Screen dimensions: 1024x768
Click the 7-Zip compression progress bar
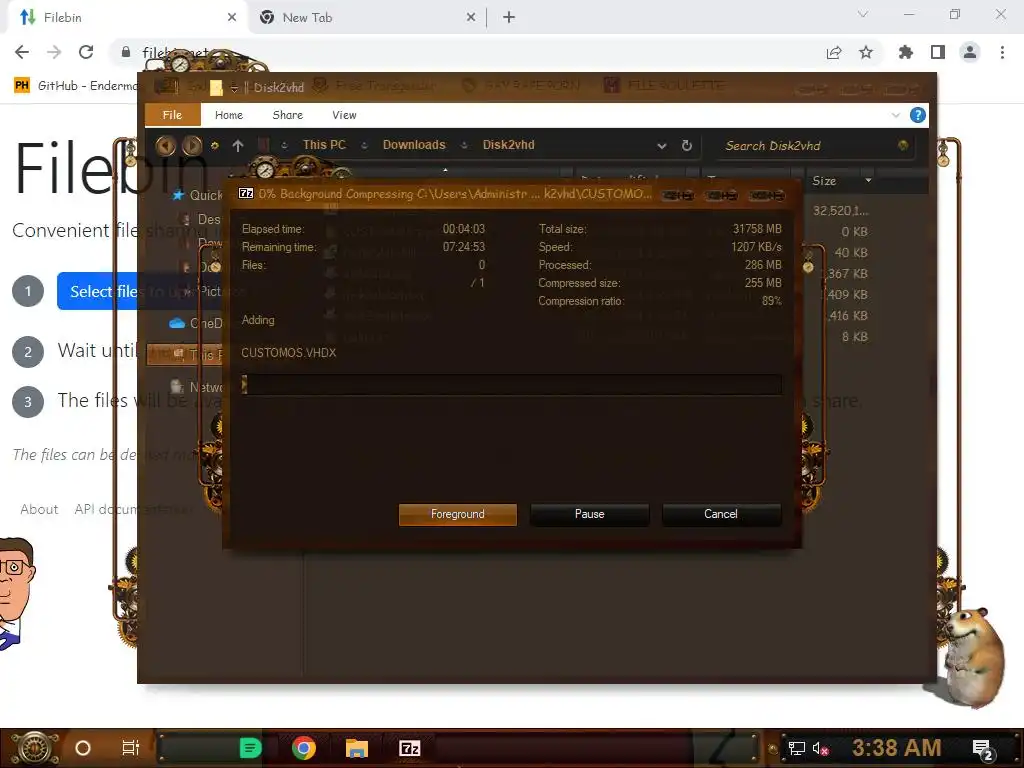(511, 384)
